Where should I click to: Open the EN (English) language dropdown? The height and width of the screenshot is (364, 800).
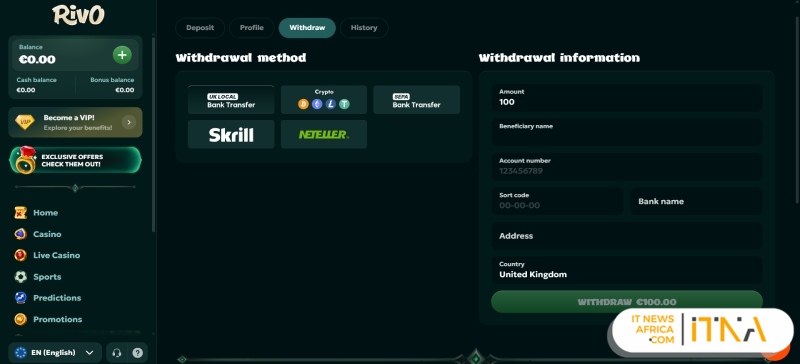click(x=55, y=353)
